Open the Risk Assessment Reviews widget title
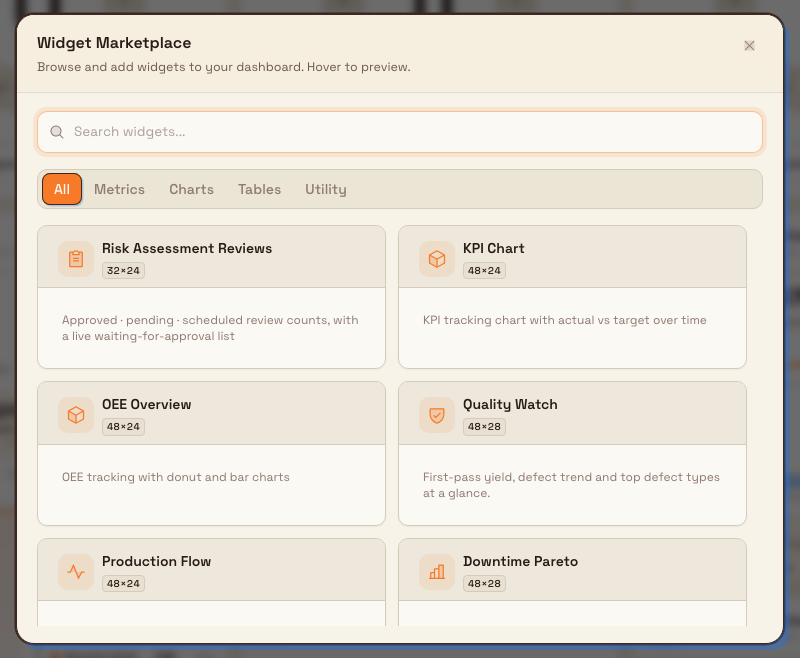The image size is (800, 658). (187, 248)
